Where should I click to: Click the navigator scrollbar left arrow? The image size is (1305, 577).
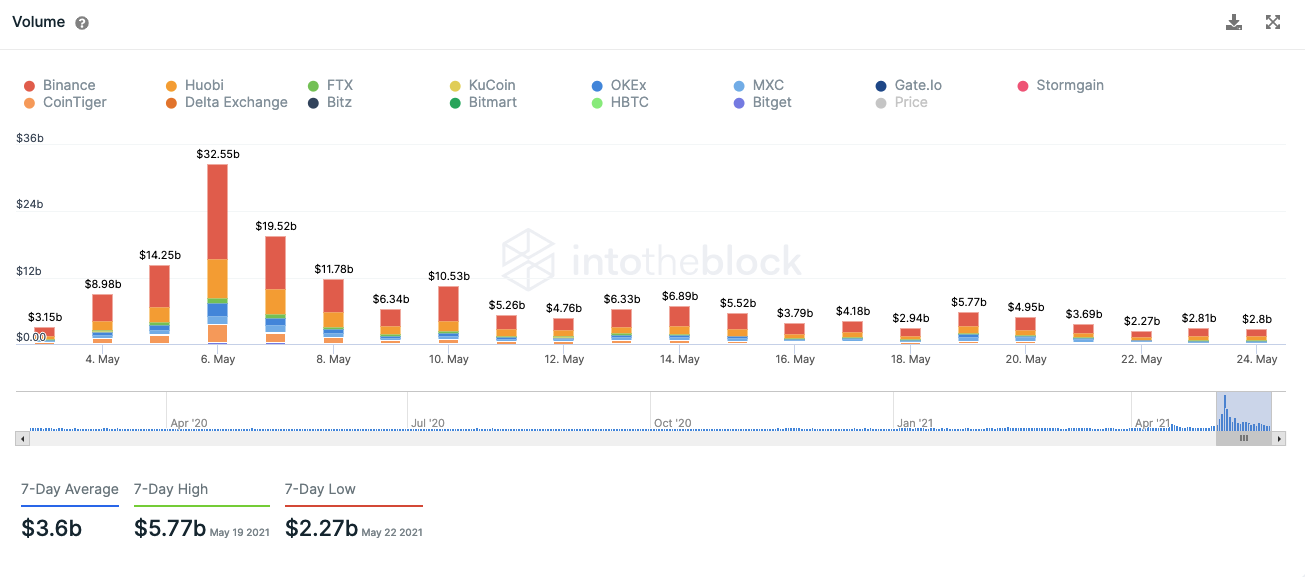tap(20, 438)
